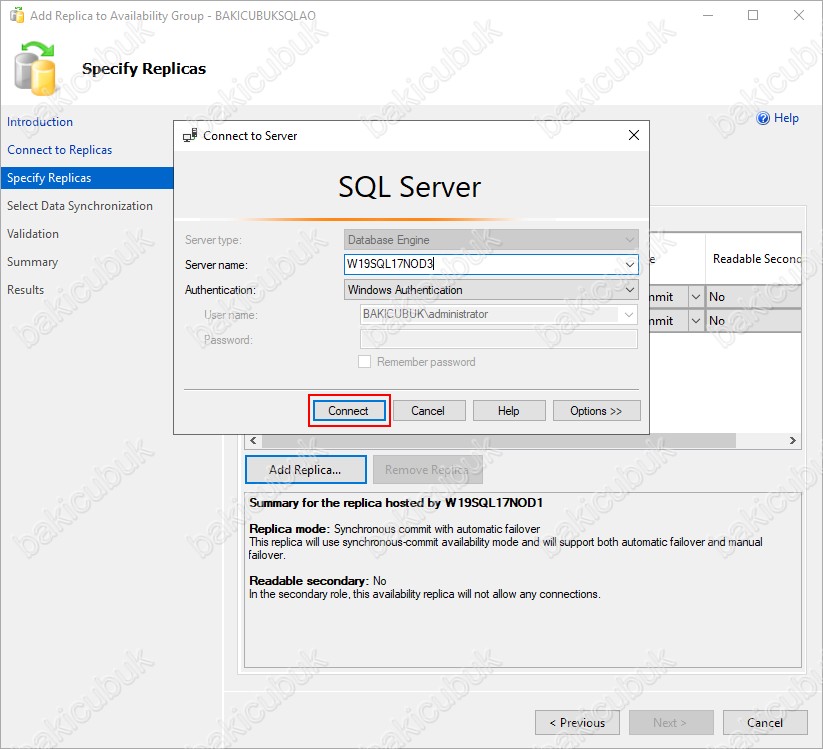Open the Server name dropdown list

click(629, 265)
